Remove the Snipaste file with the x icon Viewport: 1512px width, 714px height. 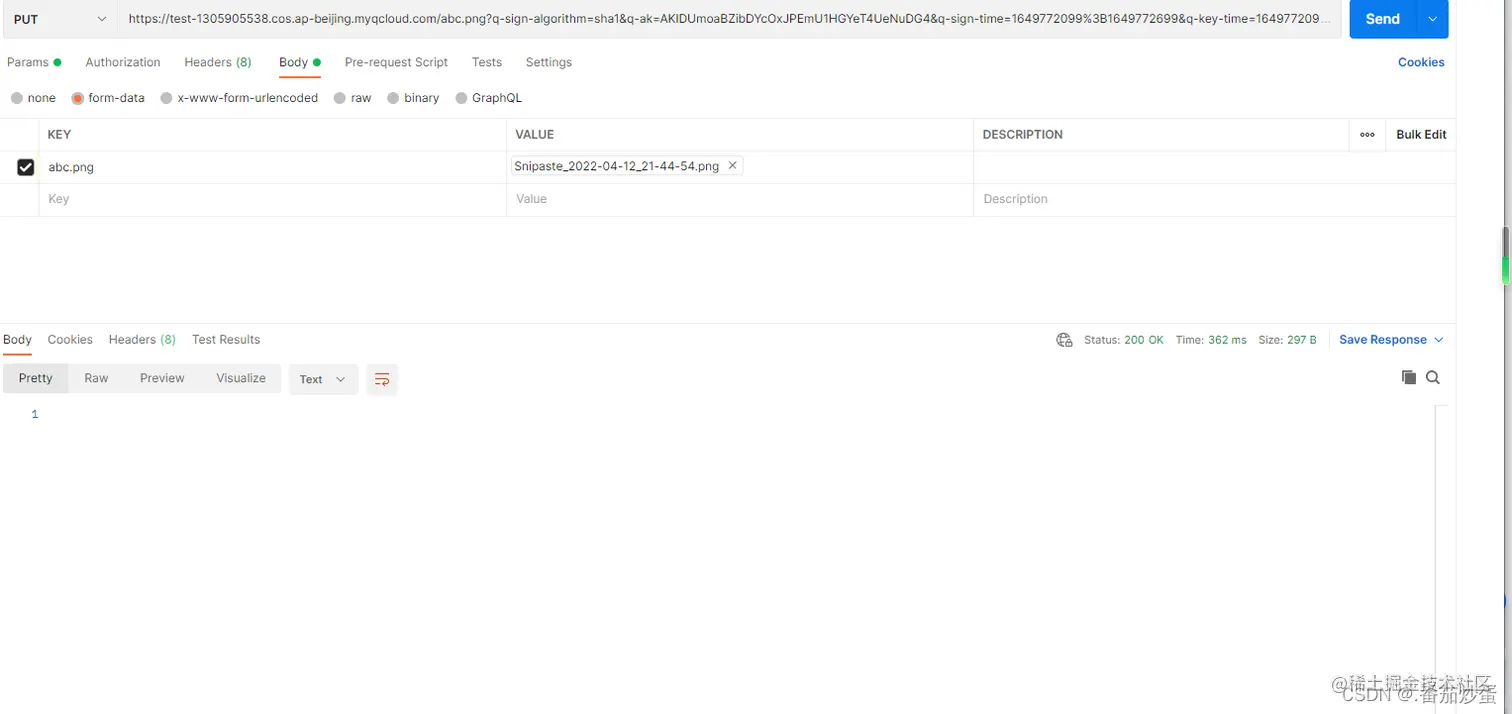[732, 166]
